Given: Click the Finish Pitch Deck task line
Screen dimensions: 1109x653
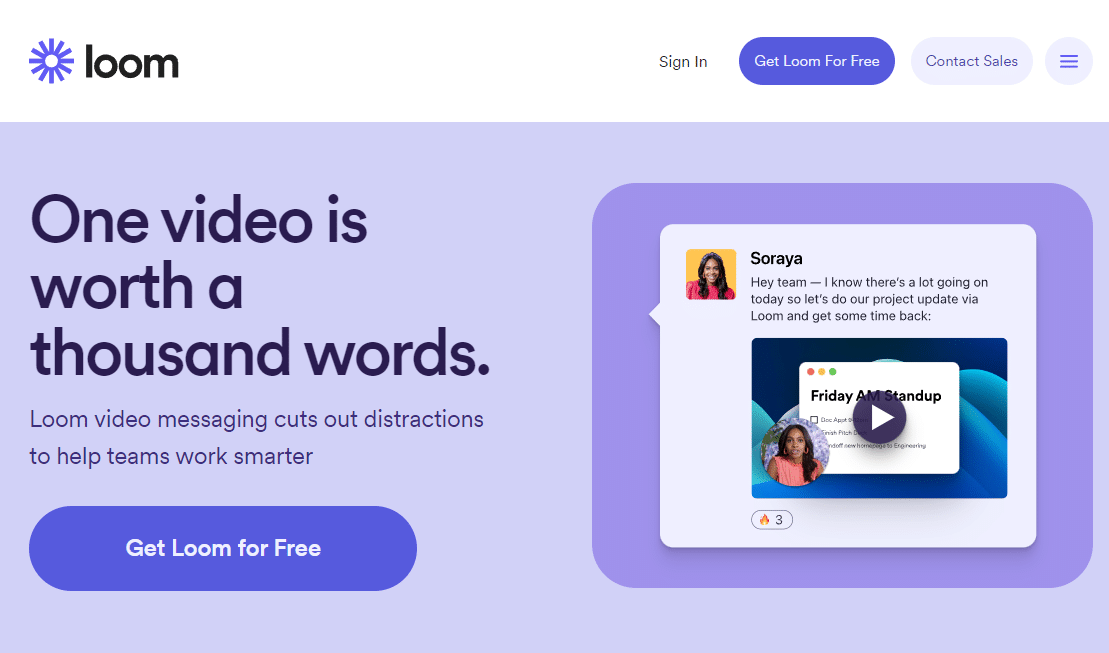Looking at the screenshot, I should (x=841, y=432).
